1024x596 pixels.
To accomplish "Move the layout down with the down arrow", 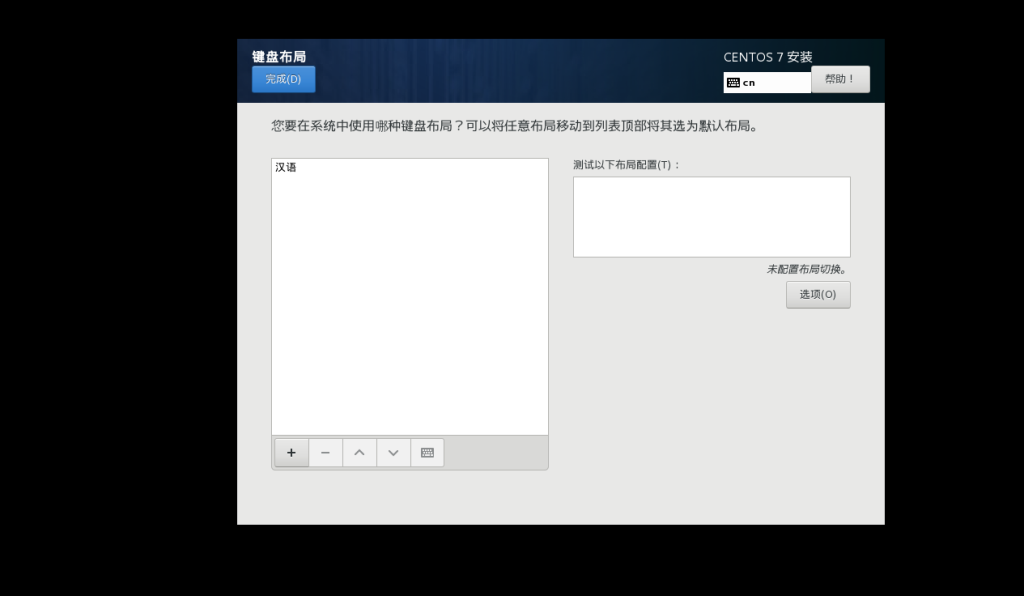I will [x=393, y=453].
